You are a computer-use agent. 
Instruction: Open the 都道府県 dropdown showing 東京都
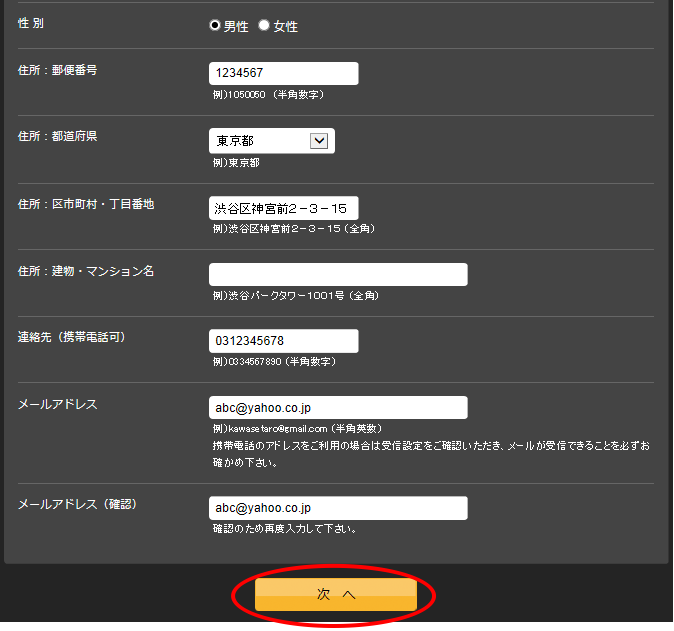(x=271, y=141)
